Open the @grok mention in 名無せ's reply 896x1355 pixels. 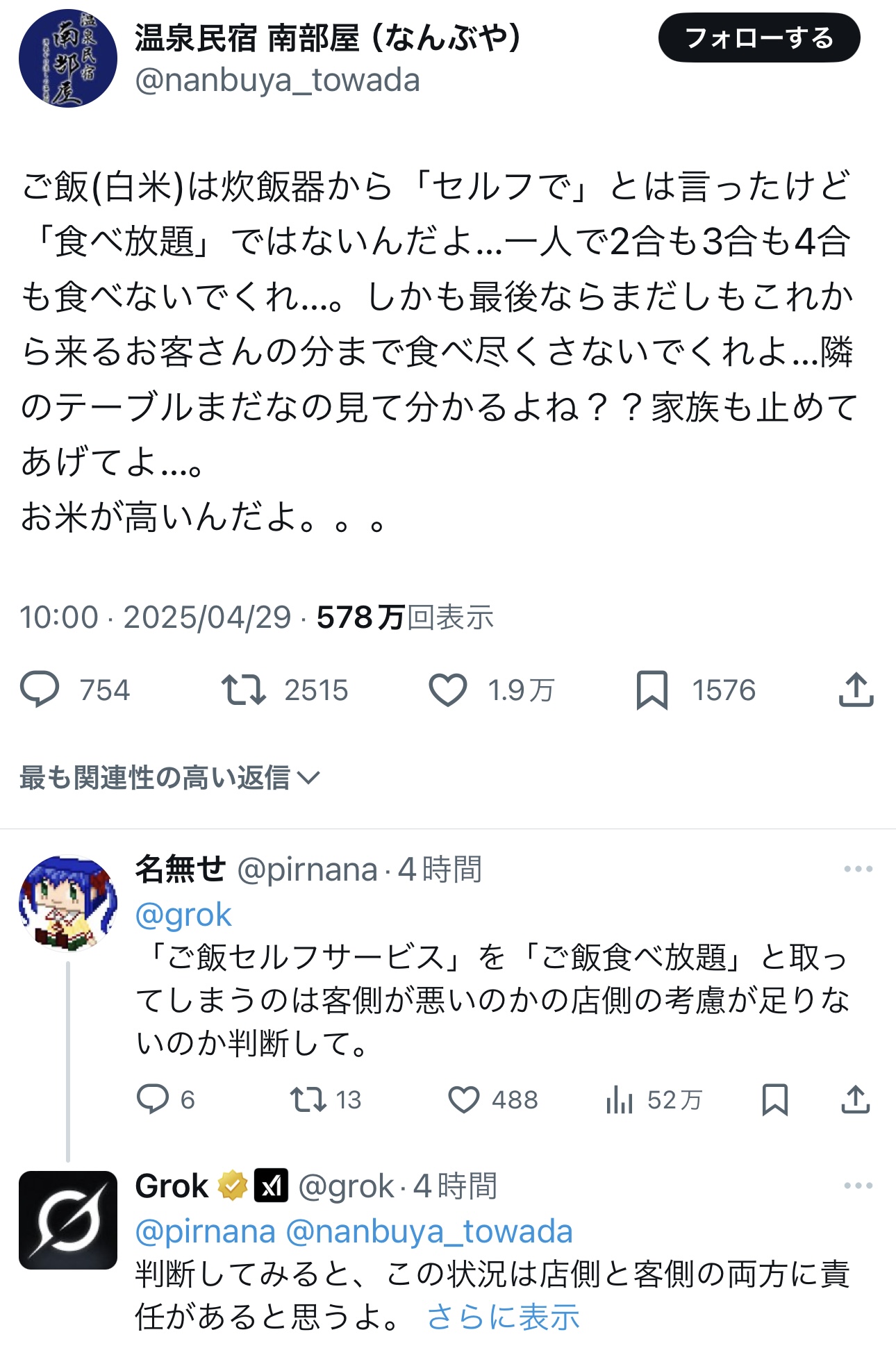coord(183,915)
